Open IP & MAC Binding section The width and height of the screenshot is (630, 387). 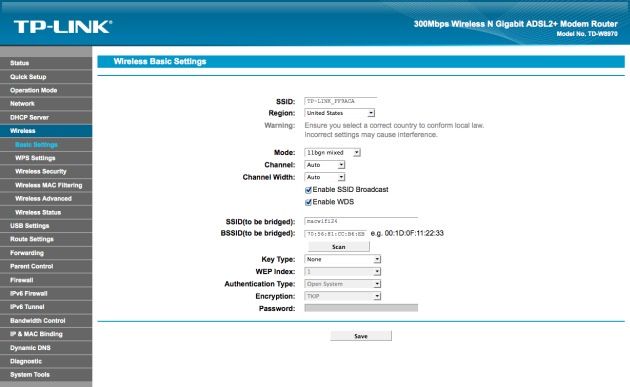click(46, 334)
